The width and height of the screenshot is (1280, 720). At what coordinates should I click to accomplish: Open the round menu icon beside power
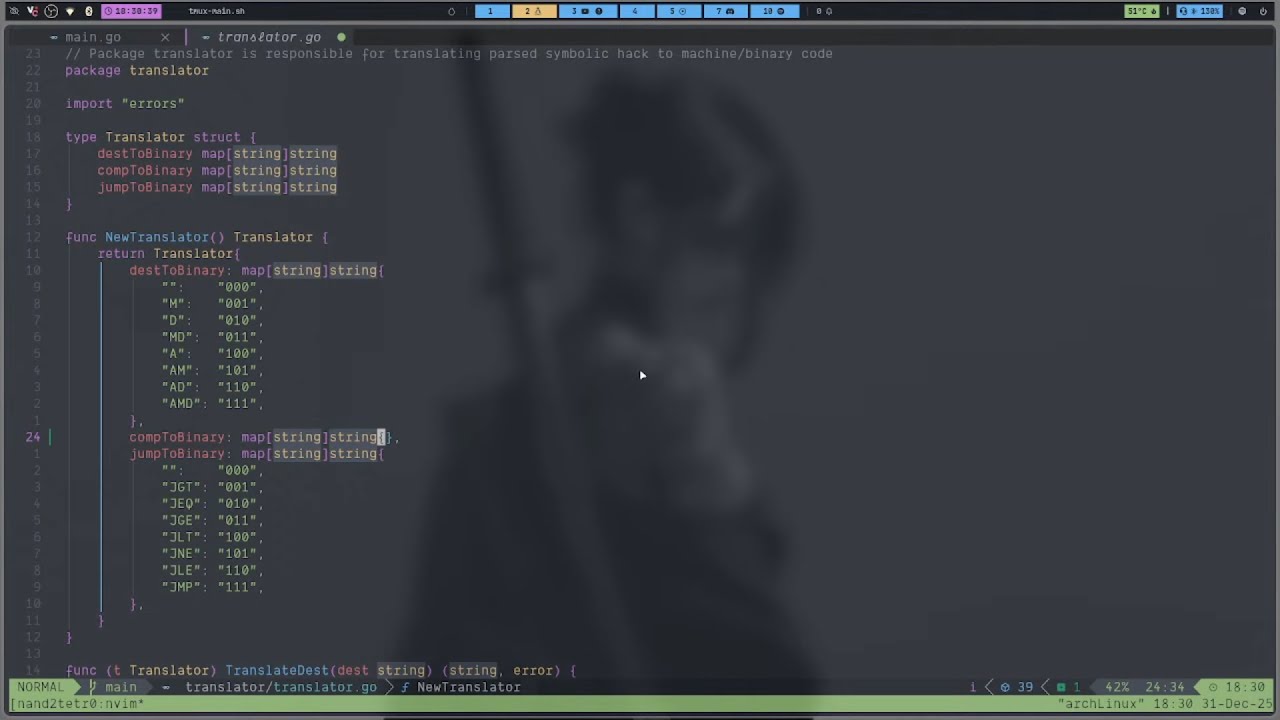click(1242, 11)
